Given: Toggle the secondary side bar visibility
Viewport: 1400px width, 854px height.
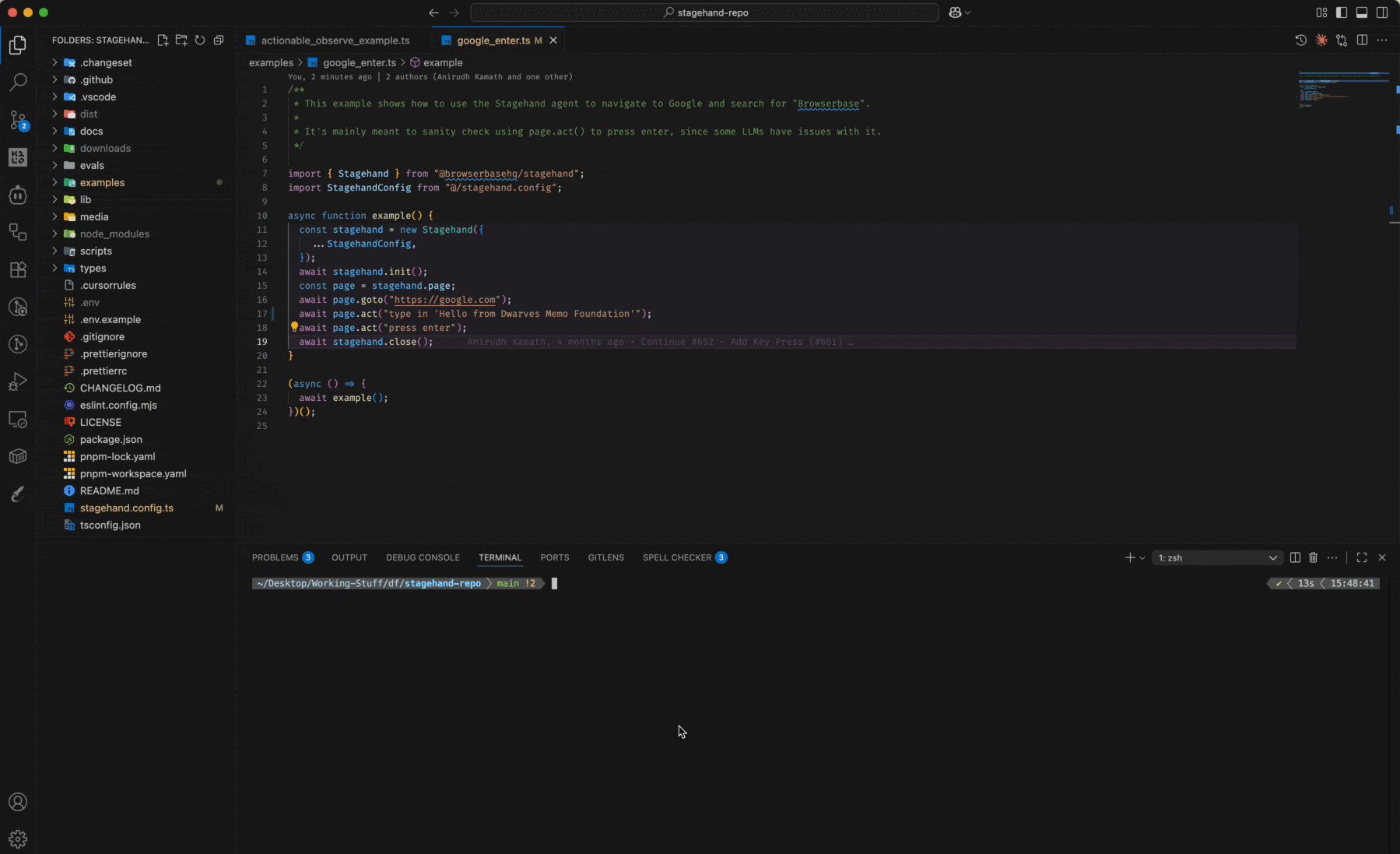Looking at the screenshot, I should [x=1382, y=12].
